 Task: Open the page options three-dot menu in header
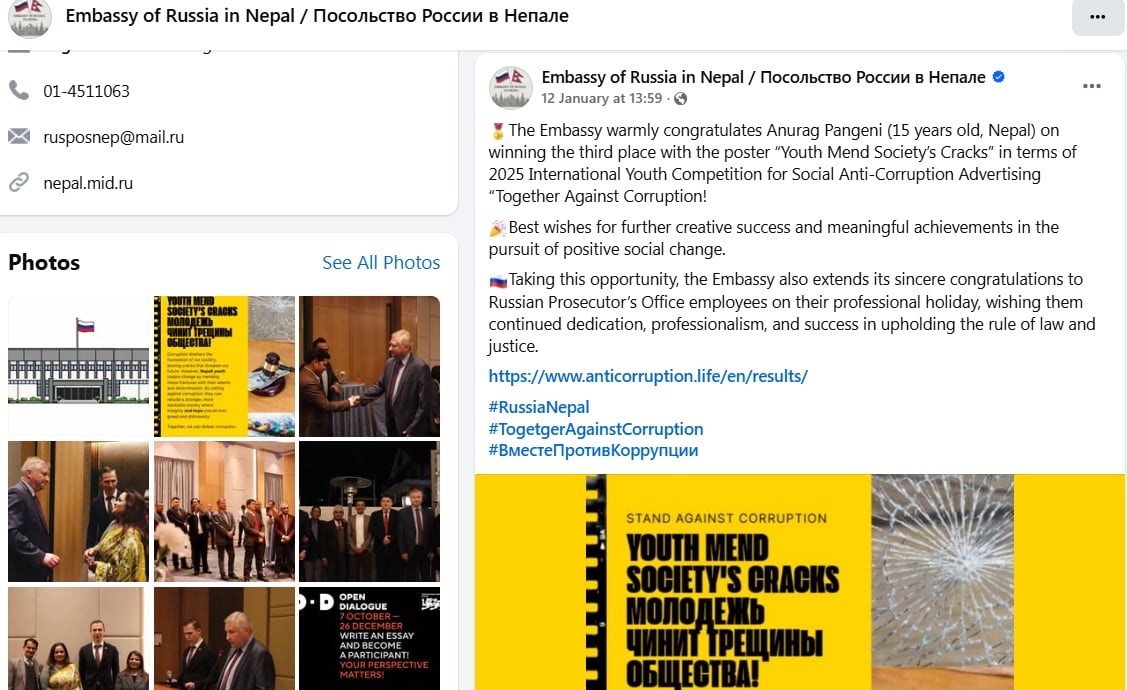(x=1097, y=17)
